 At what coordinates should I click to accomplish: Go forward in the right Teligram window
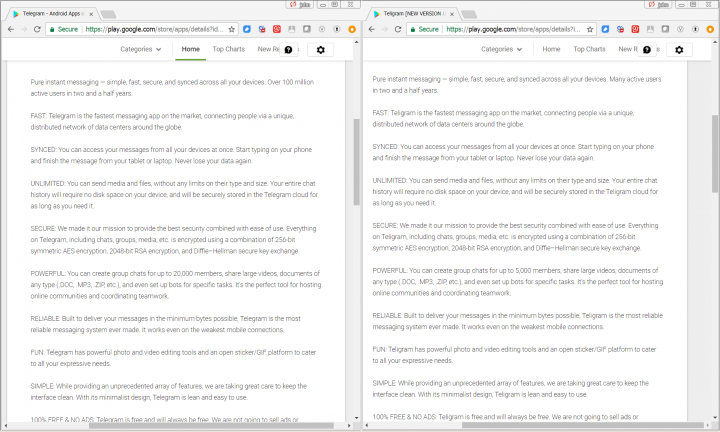point(385,29)
